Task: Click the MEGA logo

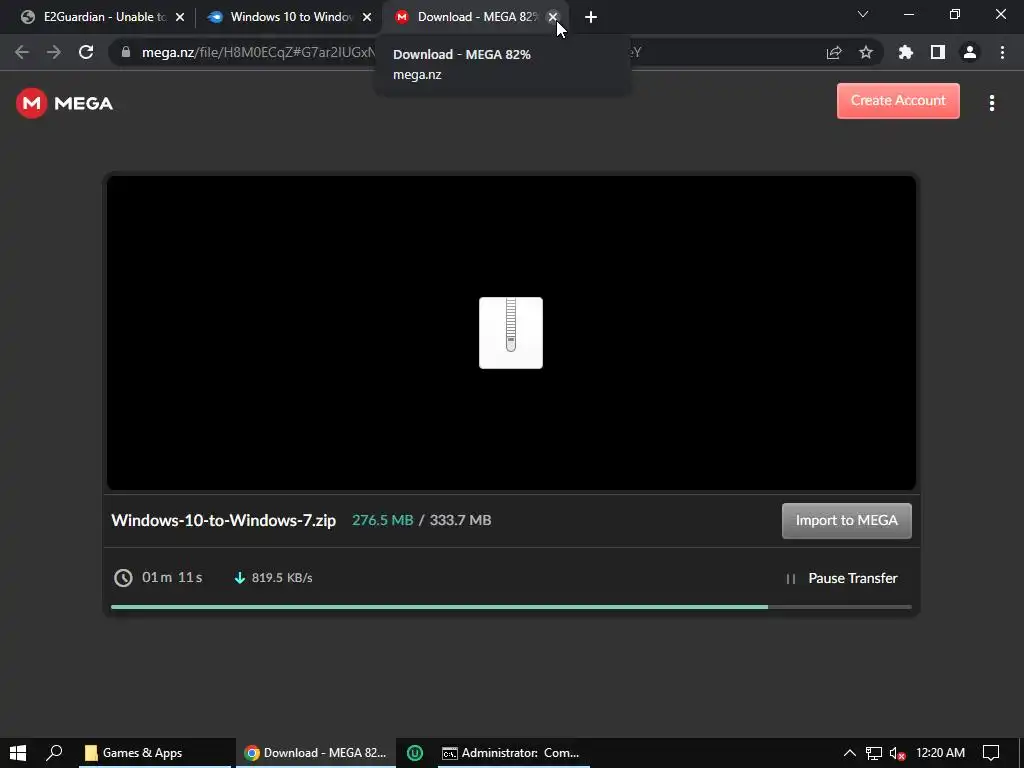Action: (x=64, y=103)
